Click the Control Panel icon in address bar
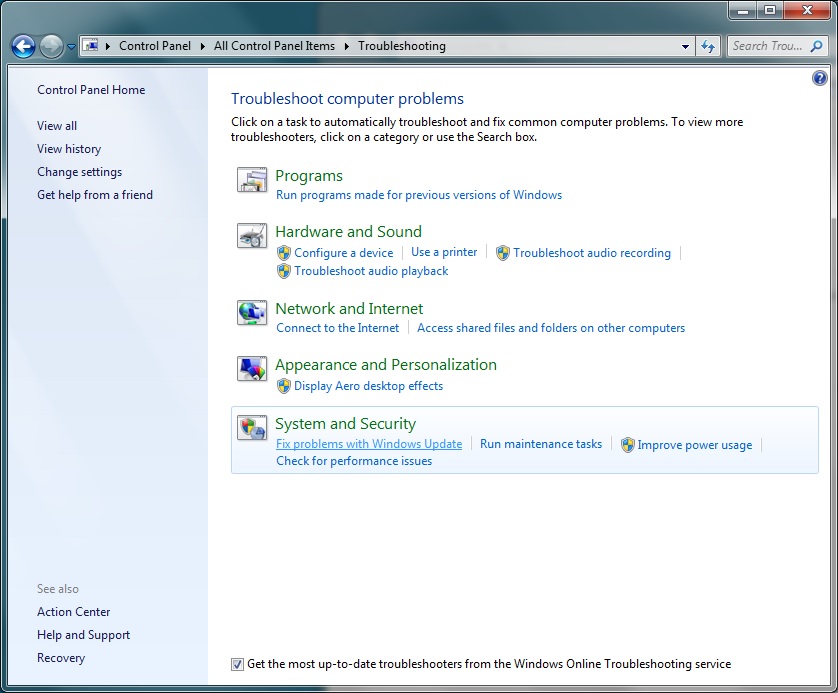838x693 pixels. 91,46
